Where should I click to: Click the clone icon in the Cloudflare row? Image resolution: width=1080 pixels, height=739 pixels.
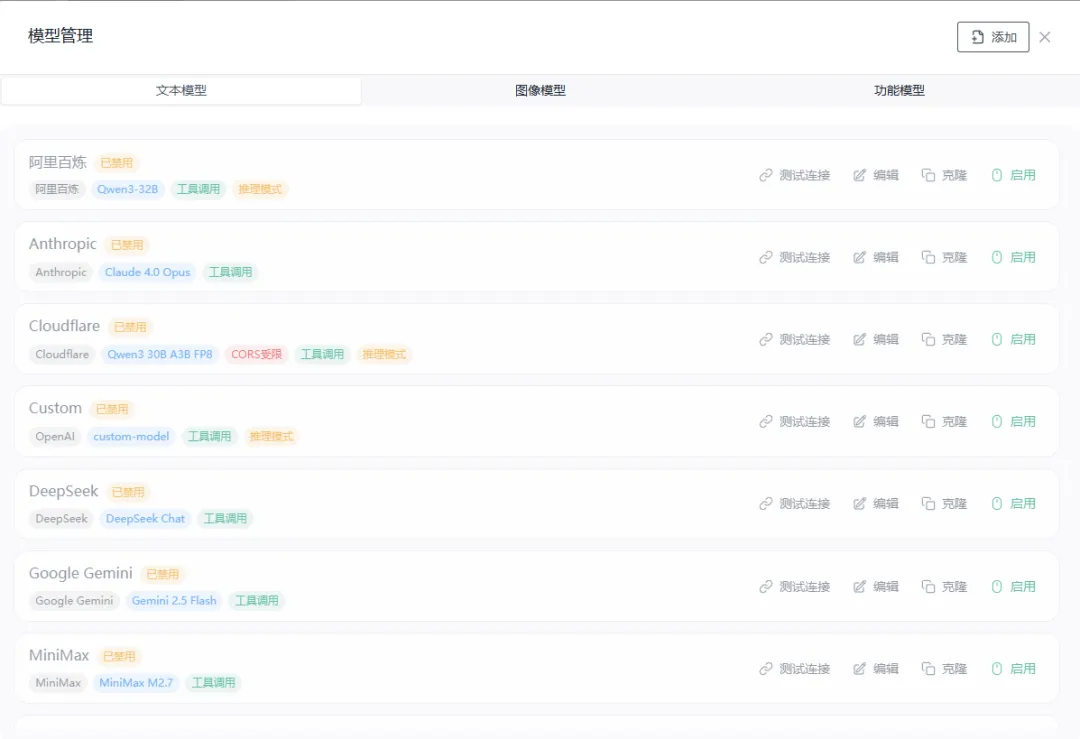click(928, 340)
